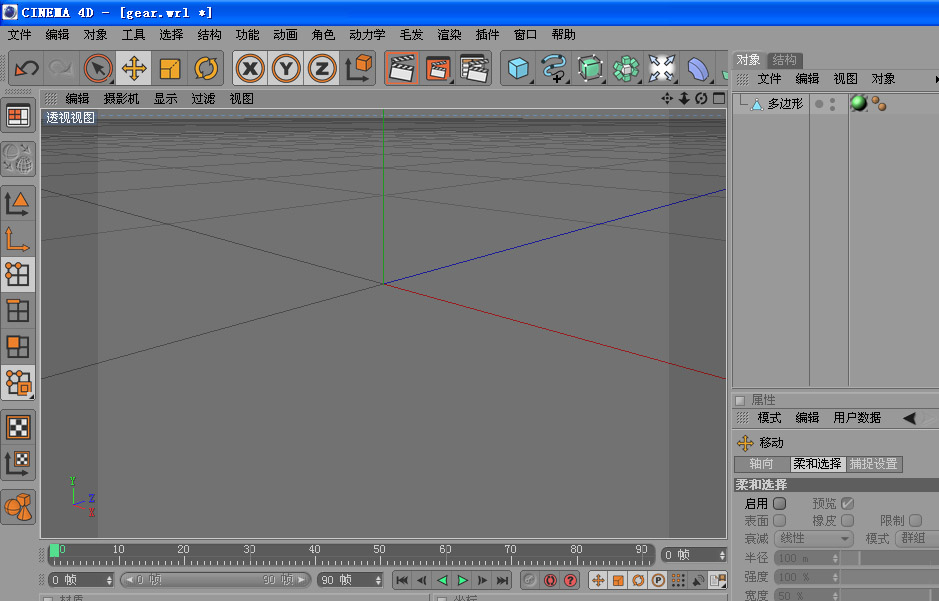The width and height of the screenshot is (939, 601).
Task: Click the texture axis mode icon
Action: click(18, 463)
